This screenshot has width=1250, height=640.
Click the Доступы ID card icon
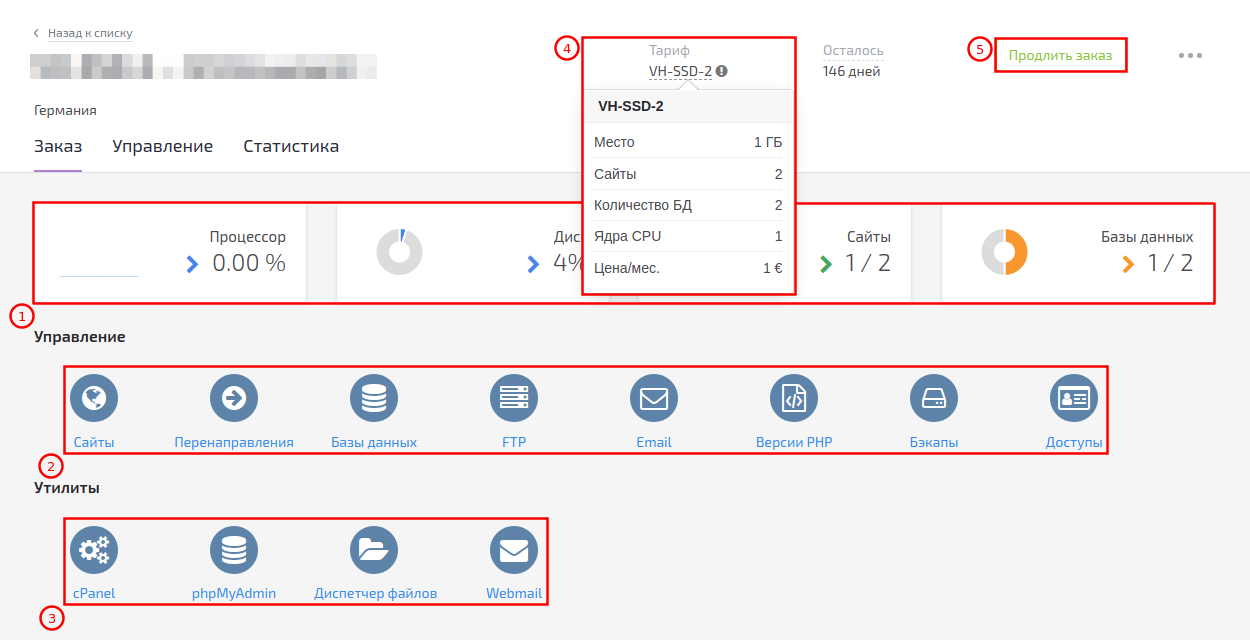click(x=1074, y=399)
